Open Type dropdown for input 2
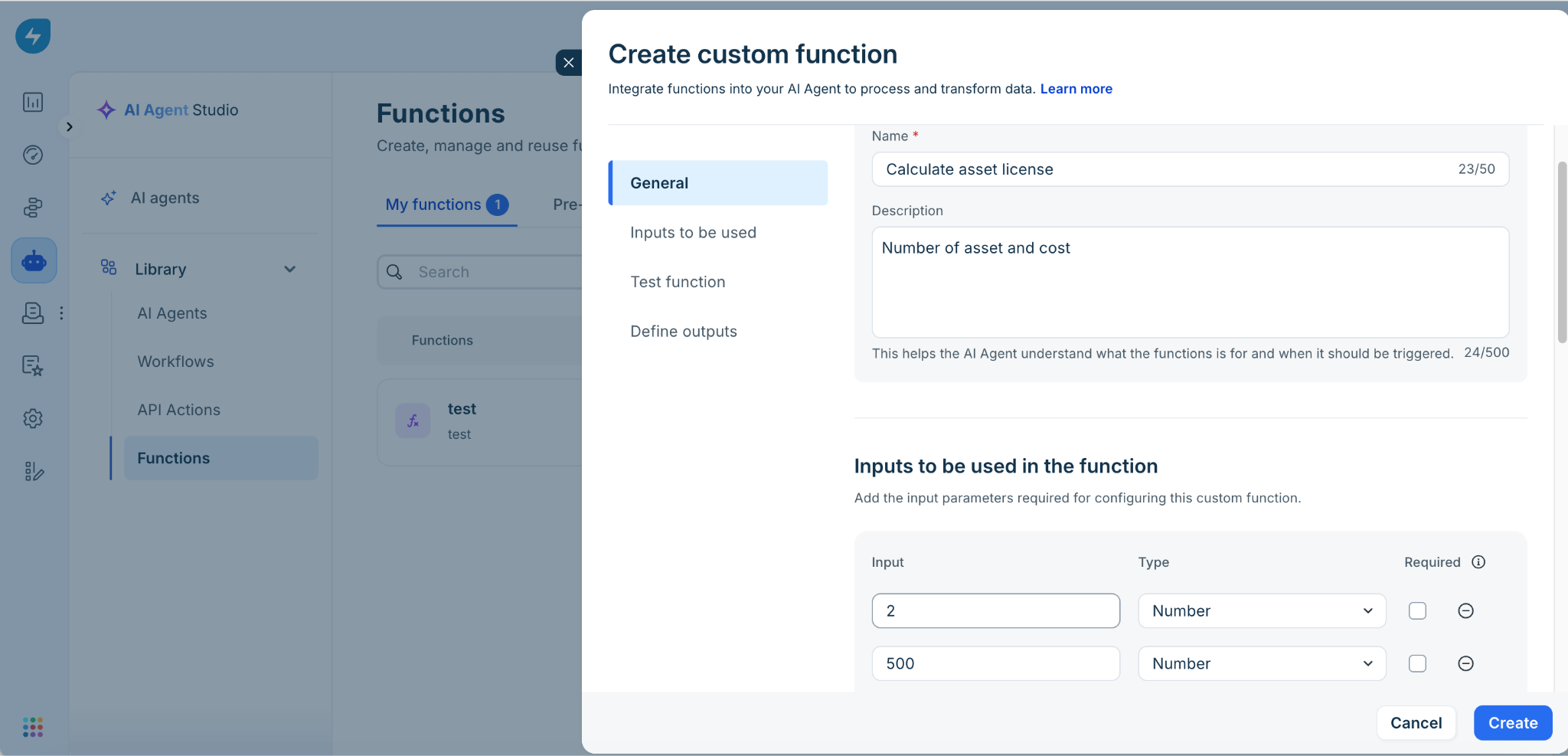1568x756 pixels. click(1262, 610)
